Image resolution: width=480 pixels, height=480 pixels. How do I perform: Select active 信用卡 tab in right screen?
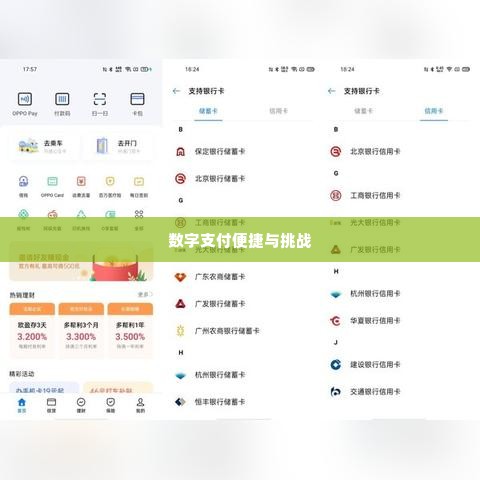434,111
